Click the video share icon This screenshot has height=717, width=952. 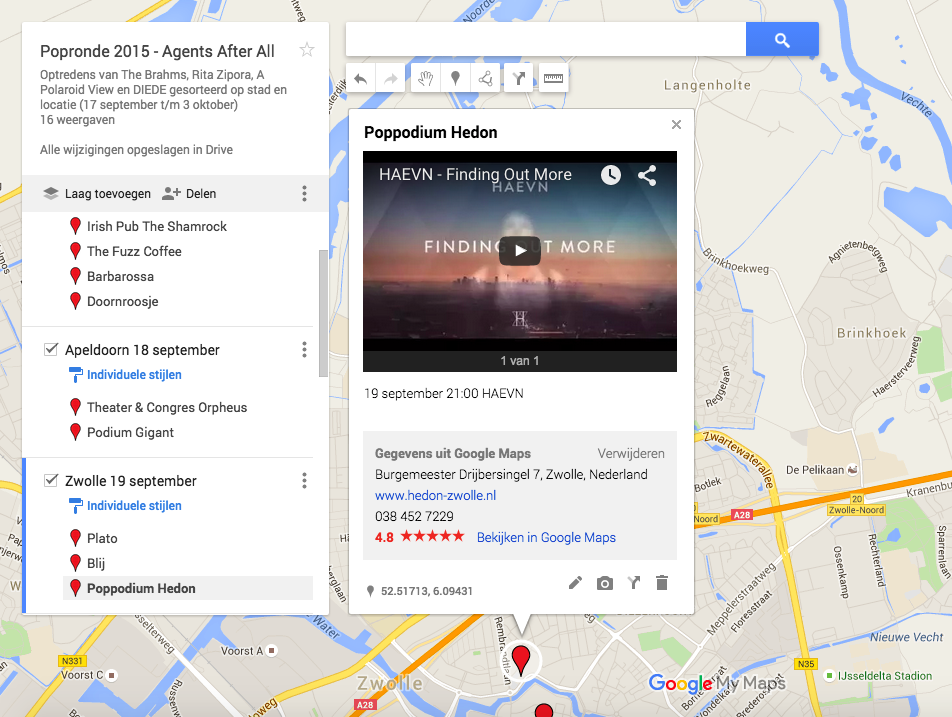(x=647, y=175)
